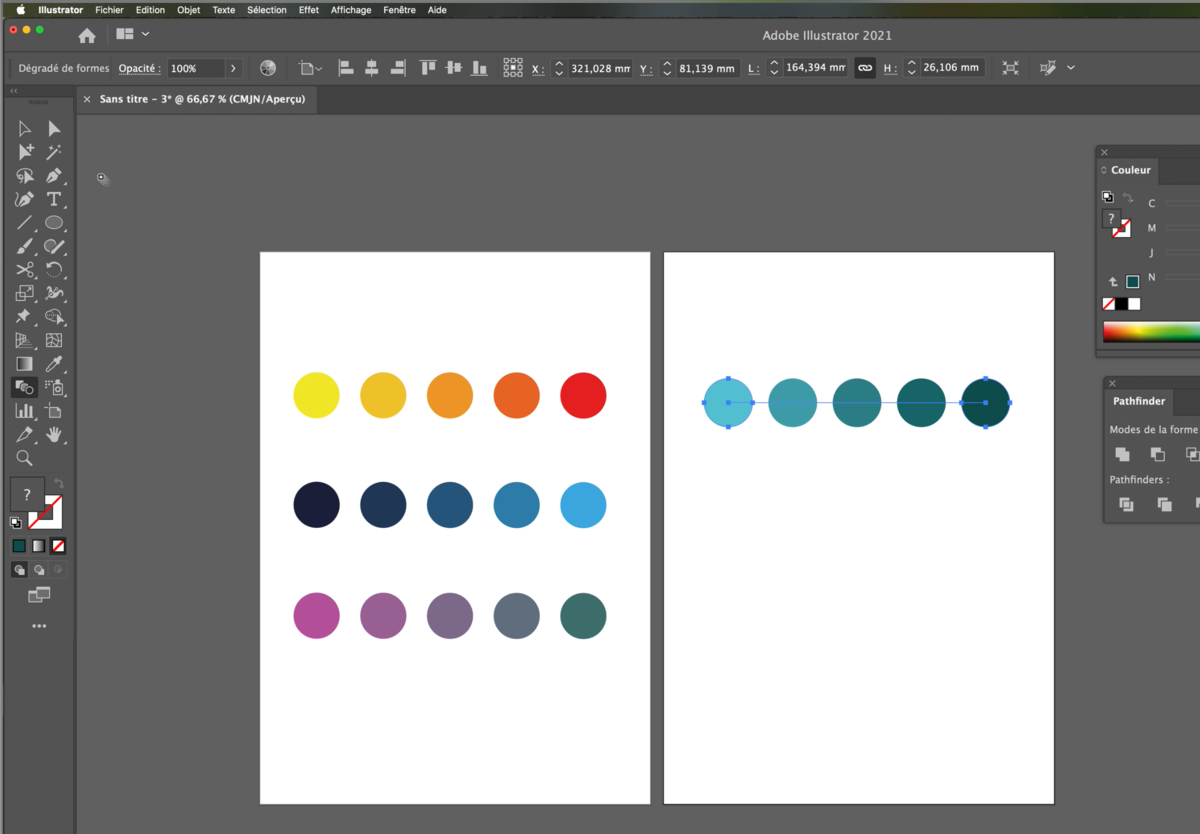Screen dimensions: 1200x834
Task: Enable Draw Behind mode
Action: pos(39,570)
